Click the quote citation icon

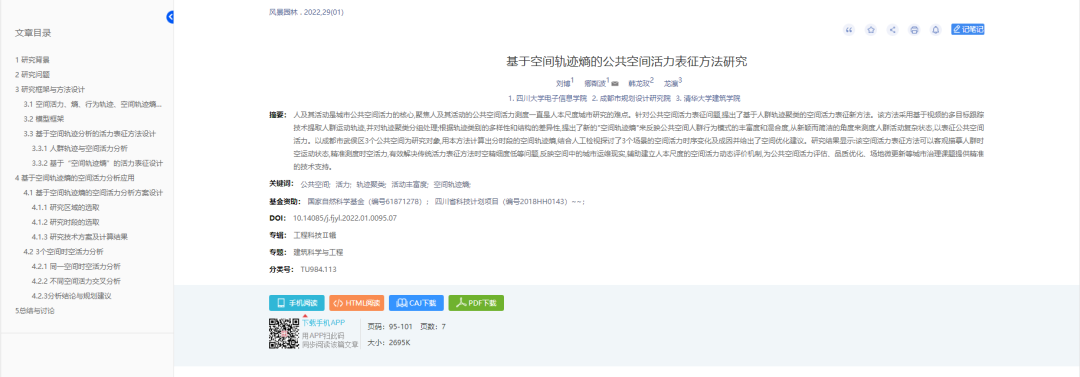(x=849, y=30)
